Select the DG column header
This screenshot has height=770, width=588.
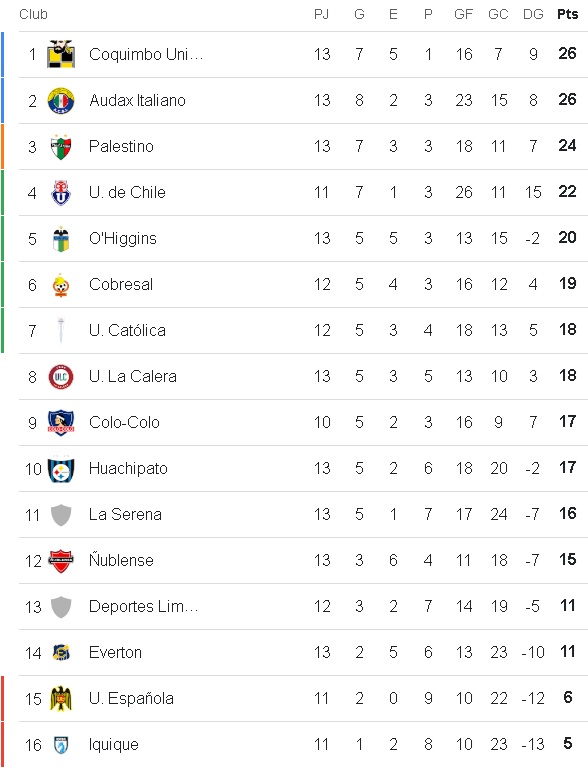click(x=533, y=14)
